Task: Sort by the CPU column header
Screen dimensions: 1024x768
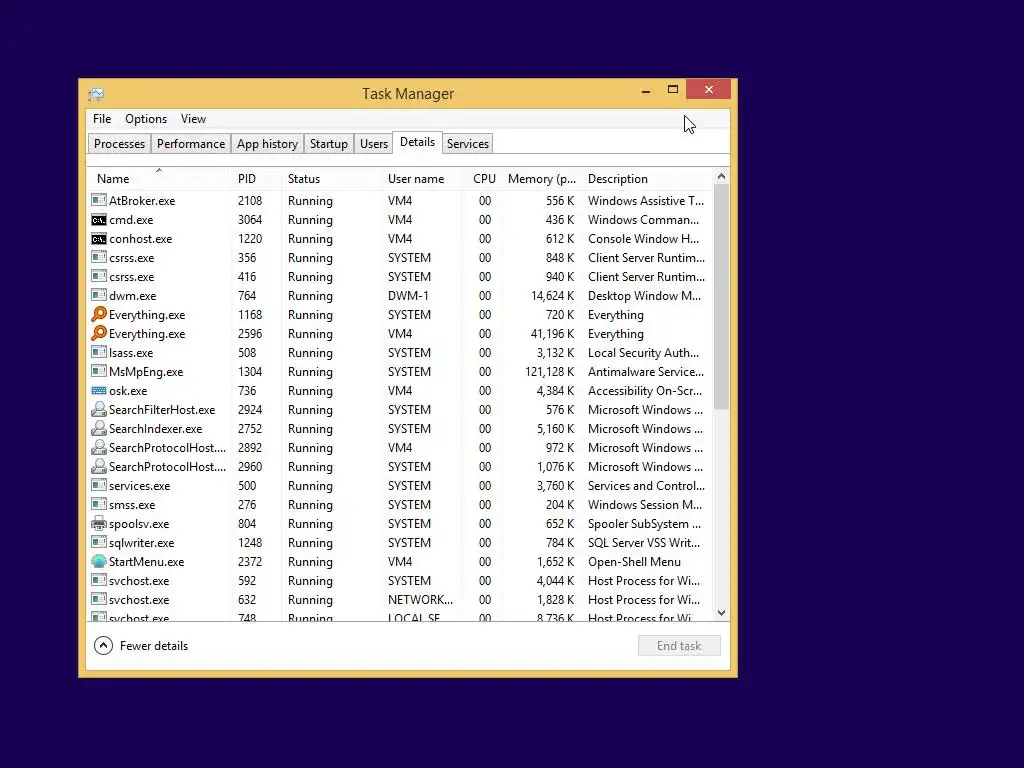Action: (x=483, y=178)
